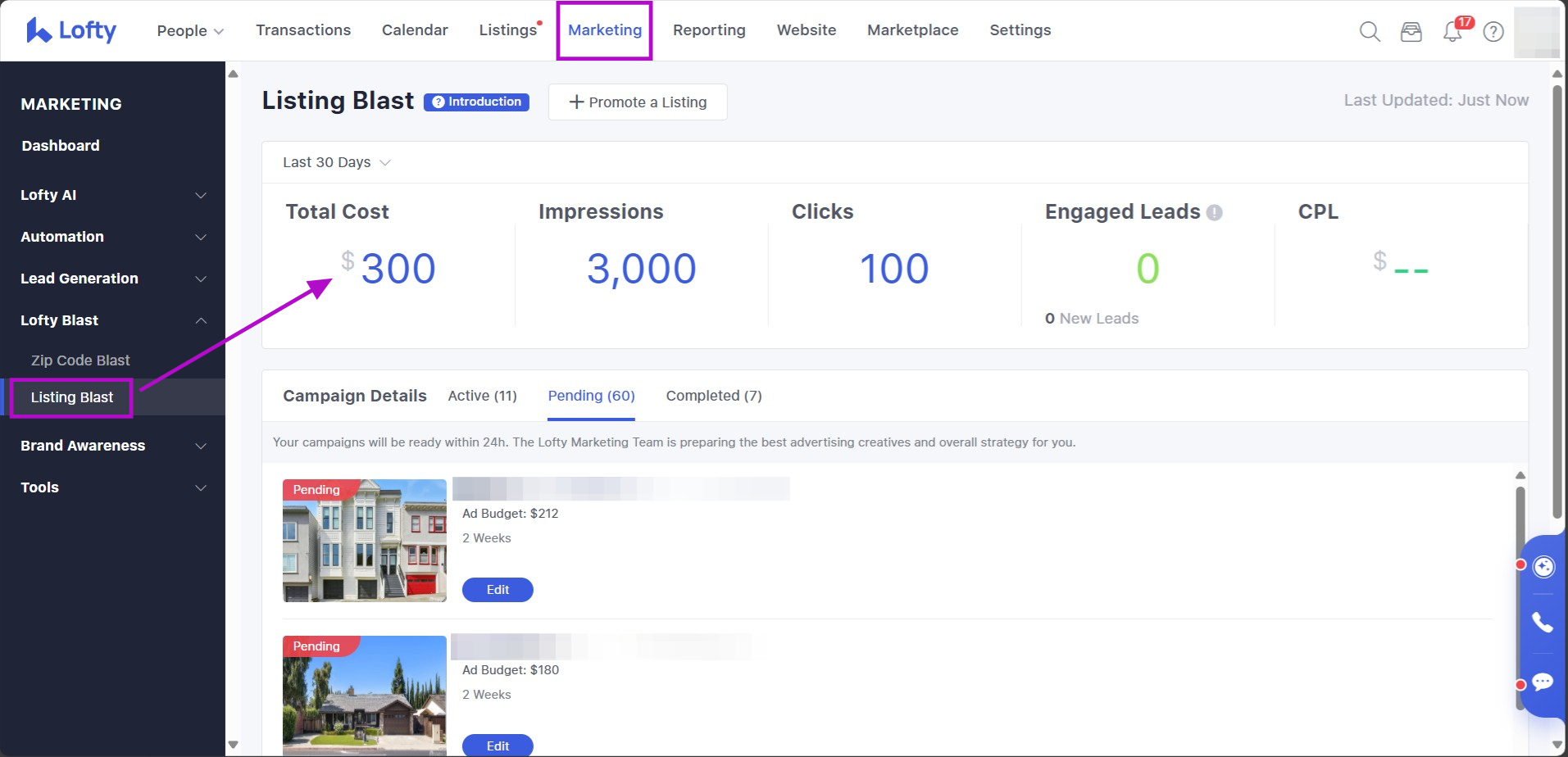Open notifications bell with 17 badge
The image size is (1568, 757).
[x=1452, y=32]
